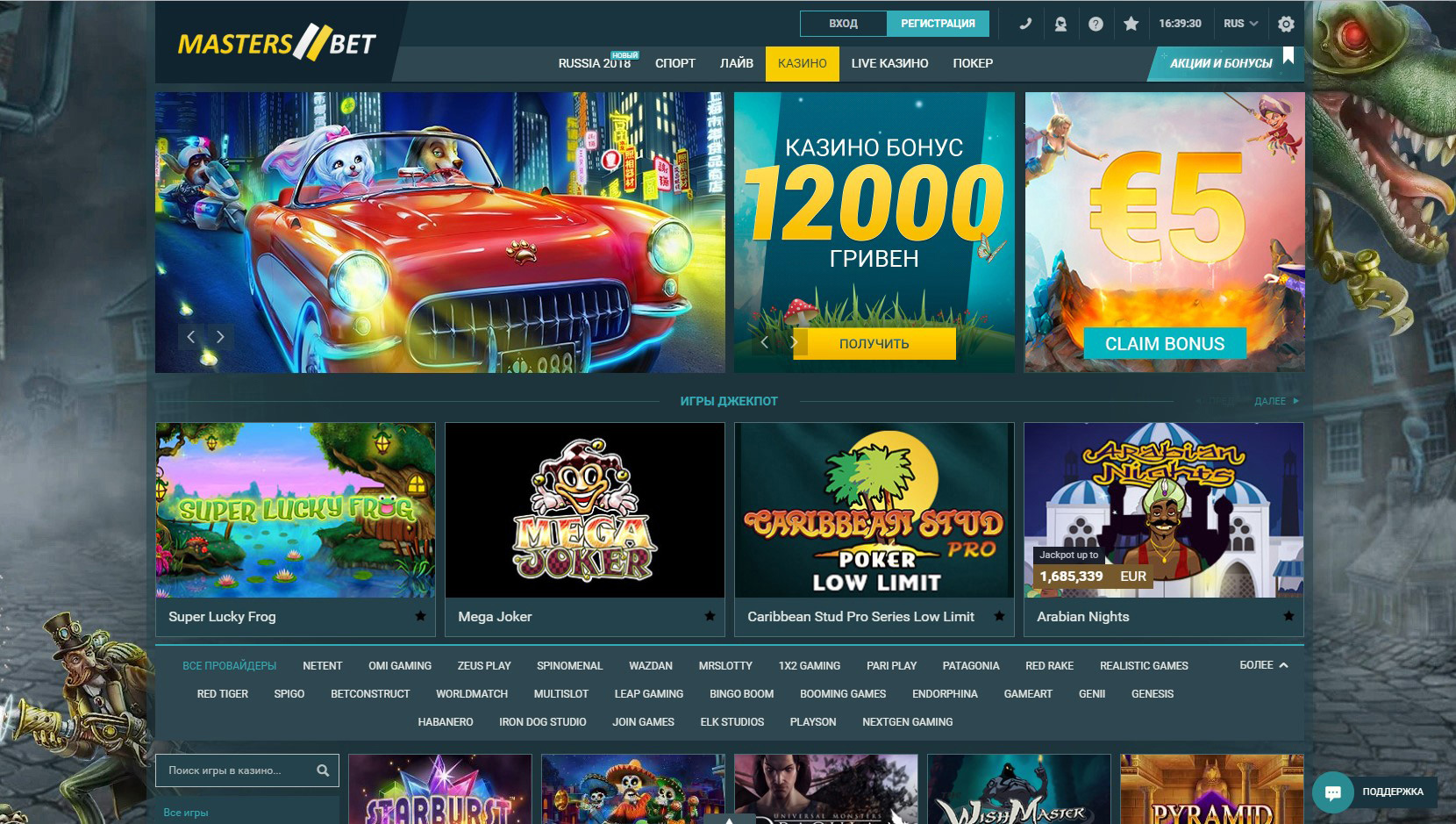The height and width of the screenshot is (824, 1456).
Task: Filter by ELK STUDIOS provider
Action: [732, 722]
